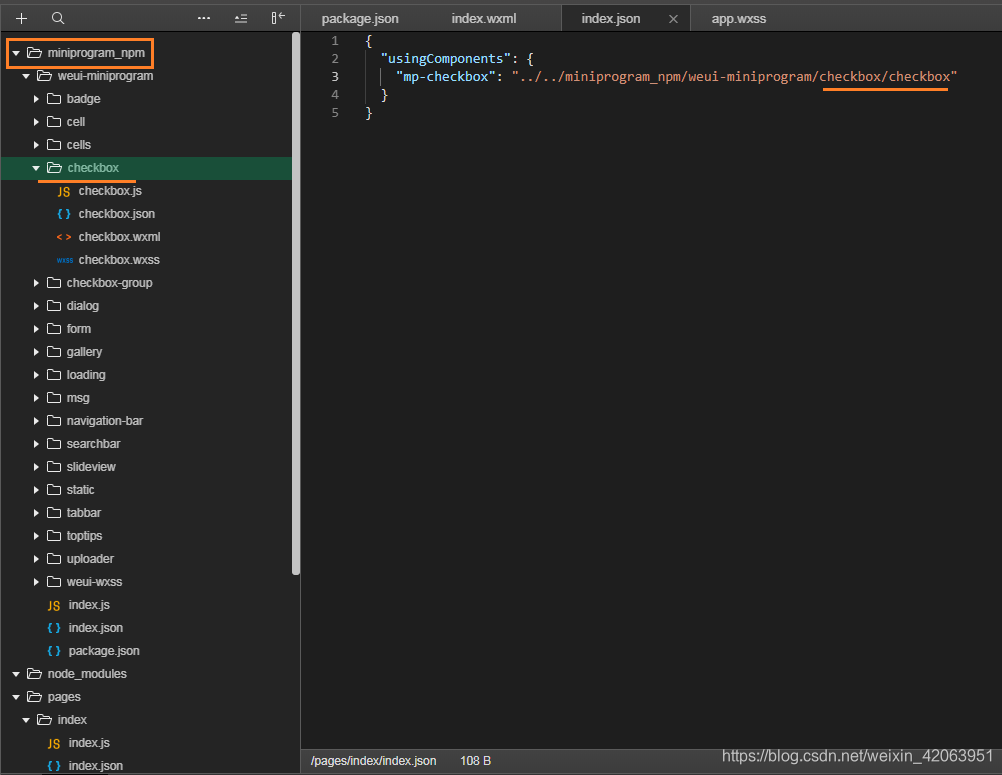
Task: Click the searchbar folder icon
Action: click(54, 443)
